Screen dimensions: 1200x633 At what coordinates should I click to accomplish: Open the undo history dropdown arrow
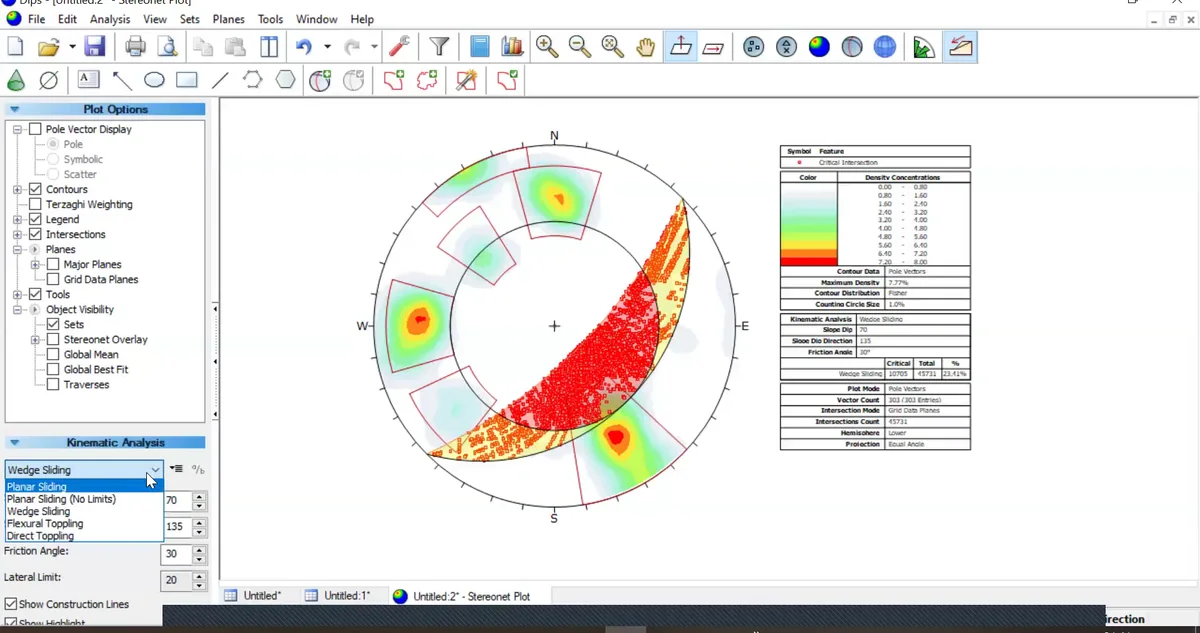coord(327,46)
